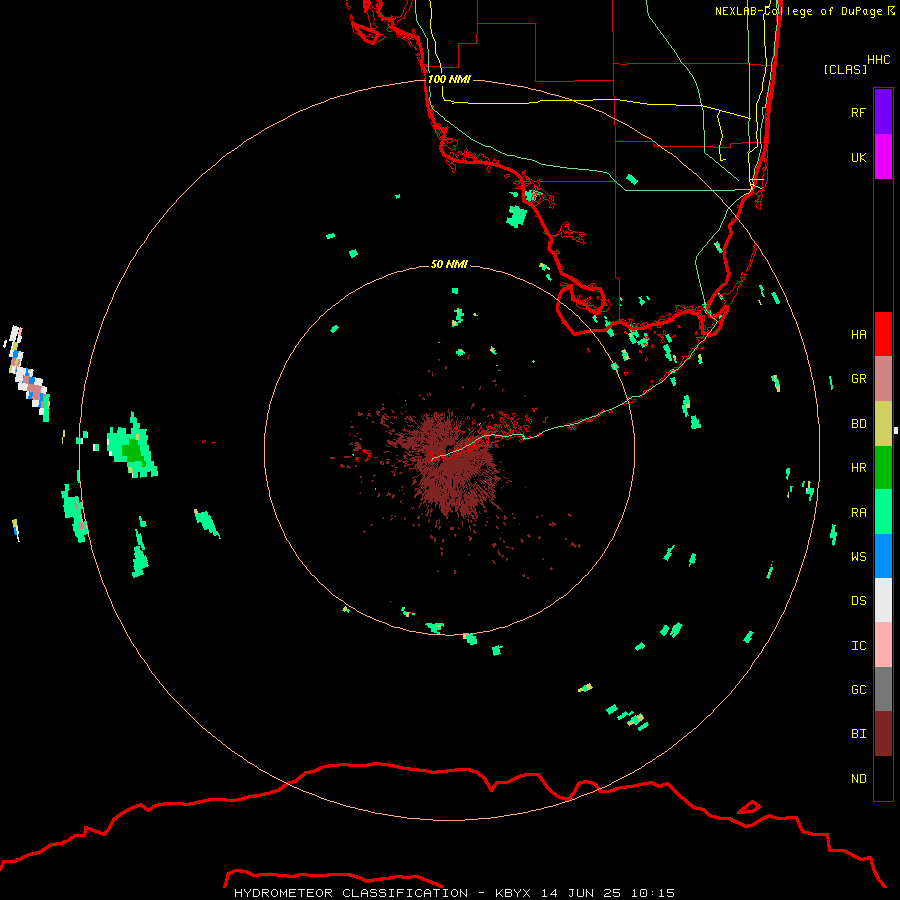Select the RA legend label
900x900 pixels.
pyautogui.click(x=858, y=513)
